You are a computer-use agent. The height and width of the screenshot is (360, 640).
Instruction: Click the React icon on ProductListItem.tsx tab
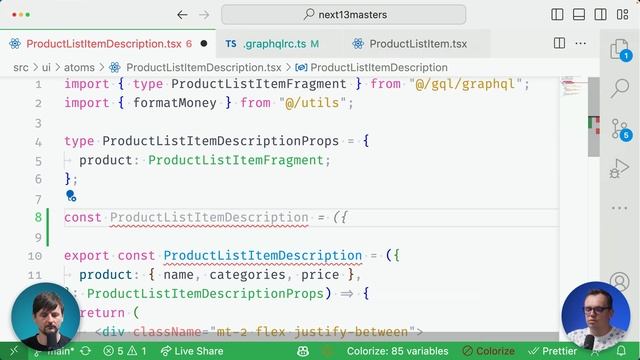click(358, 44)
